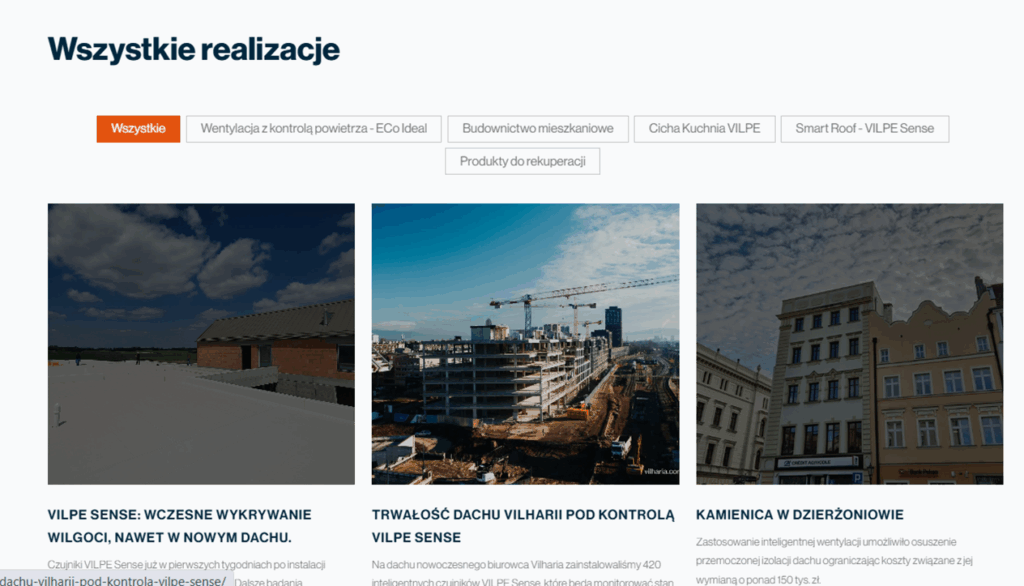Filter by Produkty do rekuperacji
This screenshot has height=586, width=1024.
(x=522, y=161)
